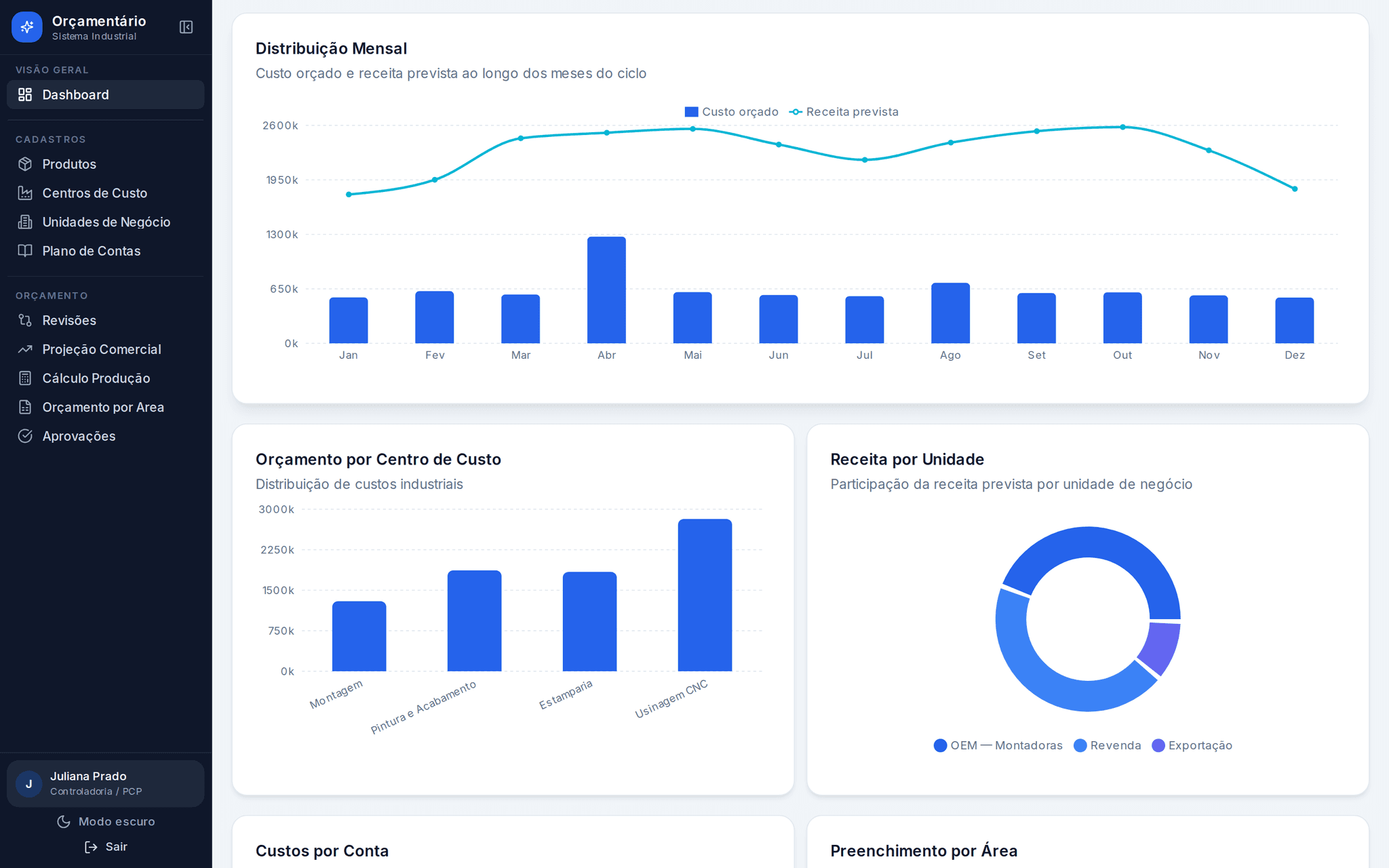Open the Revisões page
The width and height of the screenshot is (1389, 868).
[x=105, y=320]
